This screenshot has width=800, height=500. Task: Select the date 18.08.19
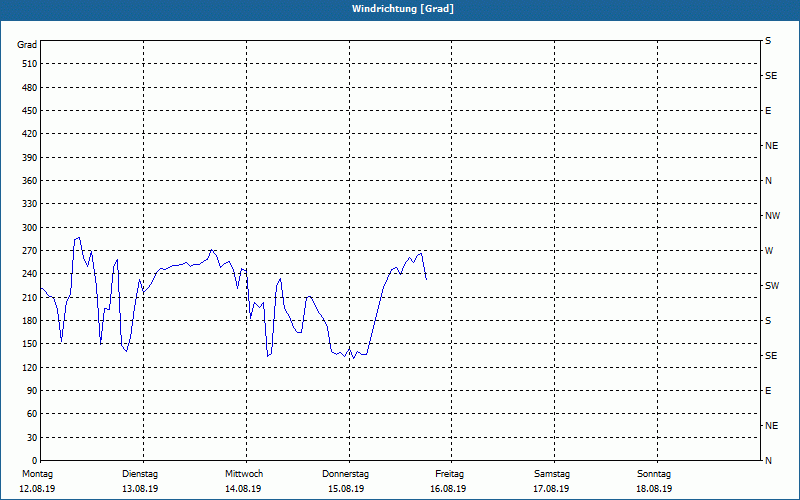coord(654,489)
